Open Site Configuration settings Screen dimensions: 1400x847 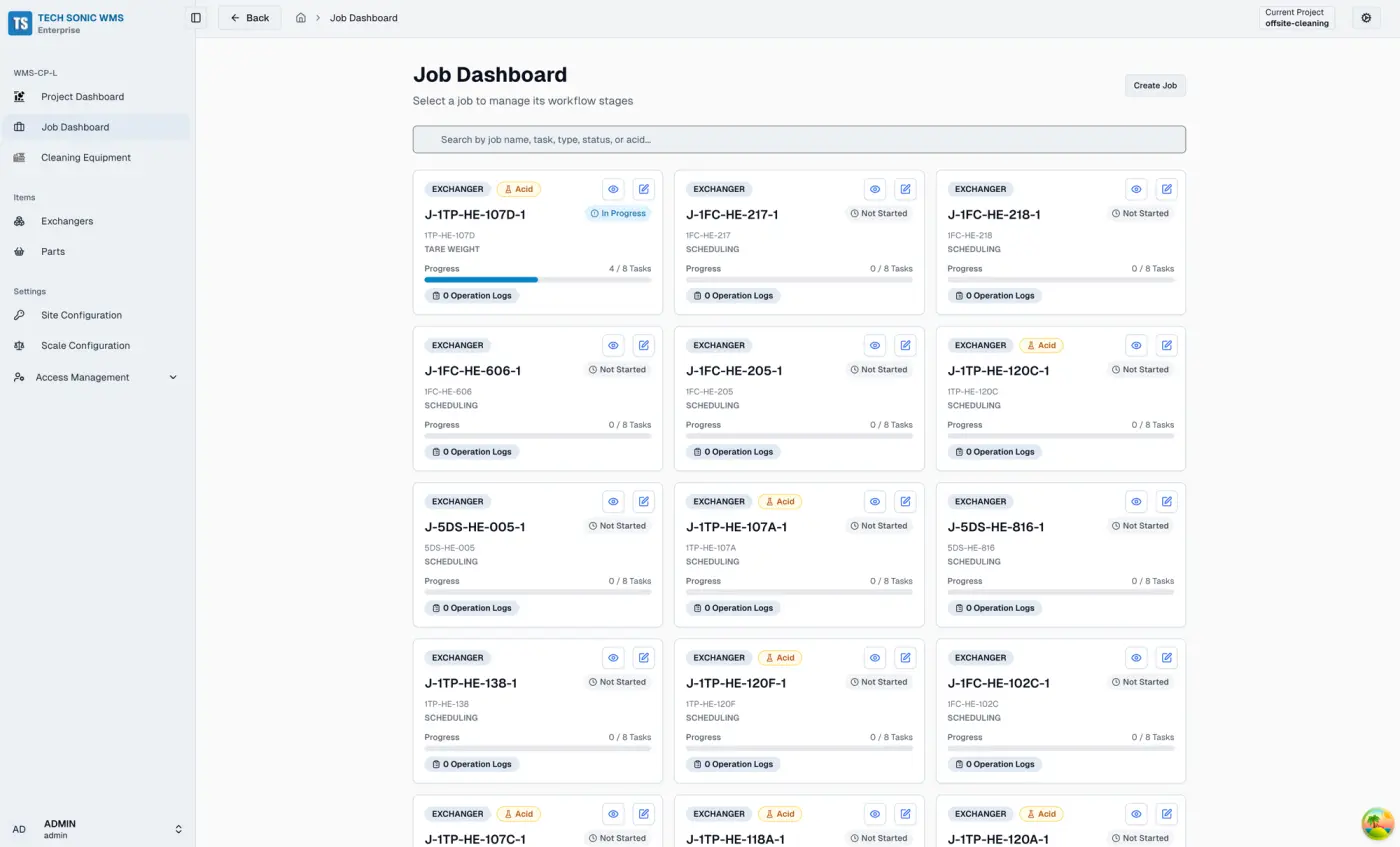coord(95,315)
